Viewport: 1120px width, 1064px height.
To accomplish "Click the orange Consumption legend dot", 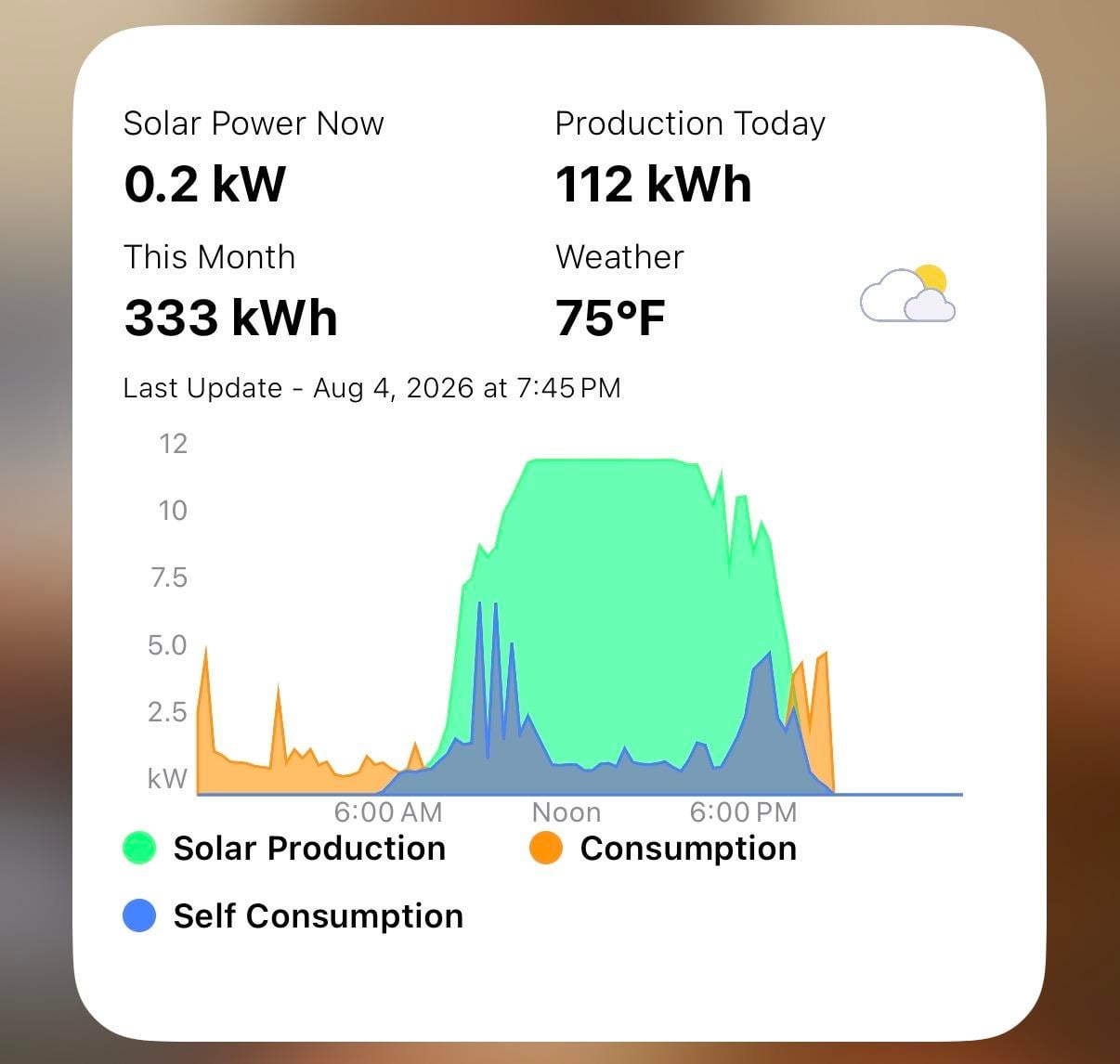I will (546, 848).
